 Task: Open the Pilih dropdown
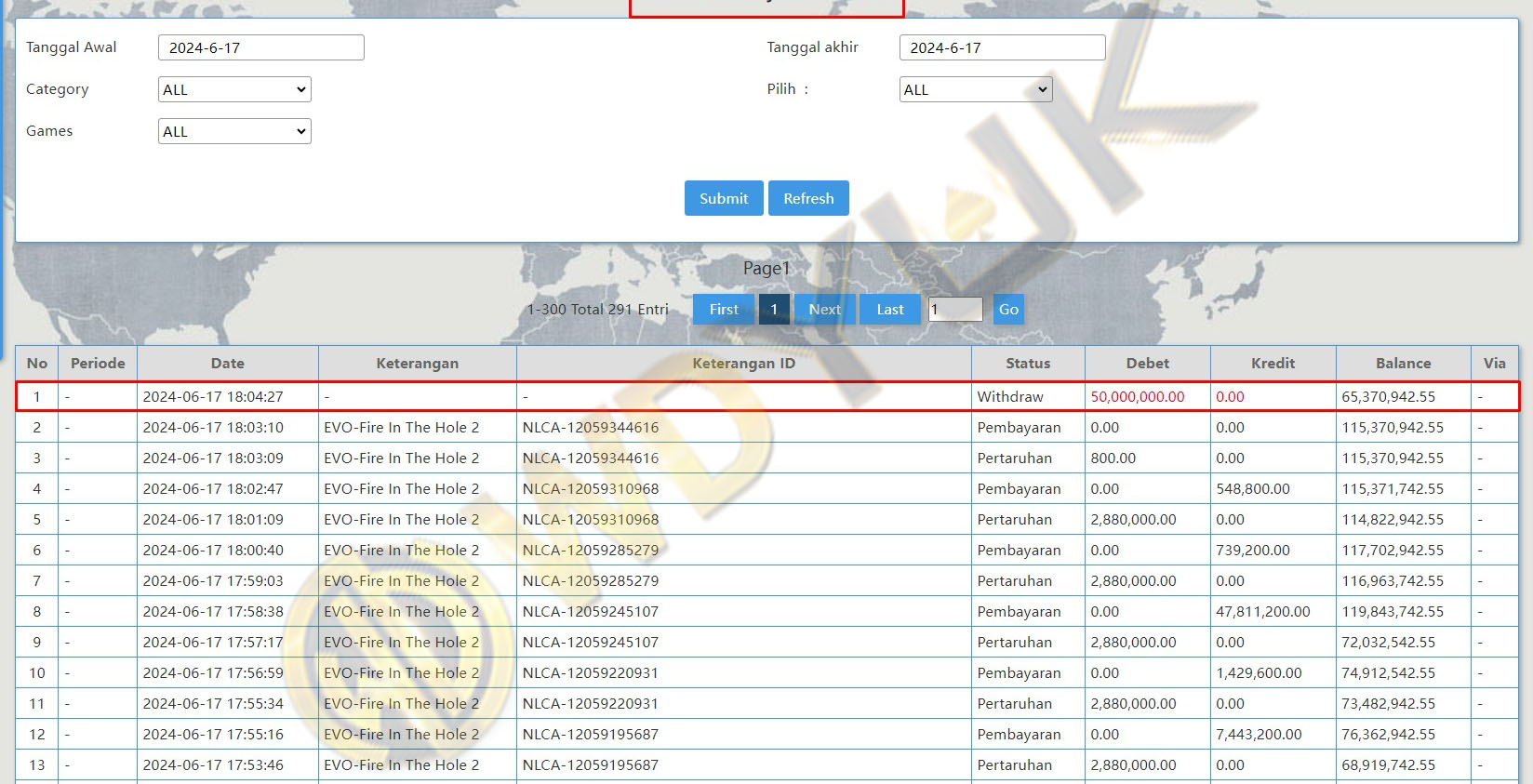(x=976, y=89)
